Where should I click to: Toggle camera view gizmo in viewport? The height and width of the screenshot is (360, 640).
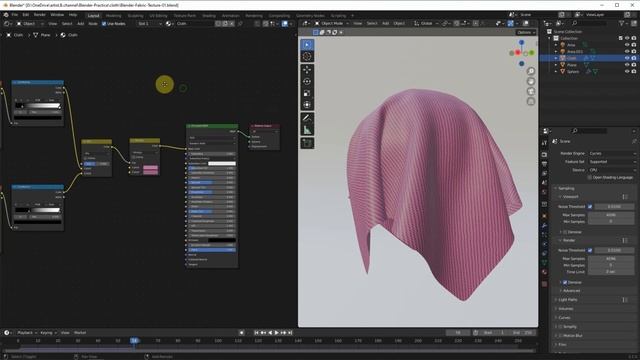[531, 91]
